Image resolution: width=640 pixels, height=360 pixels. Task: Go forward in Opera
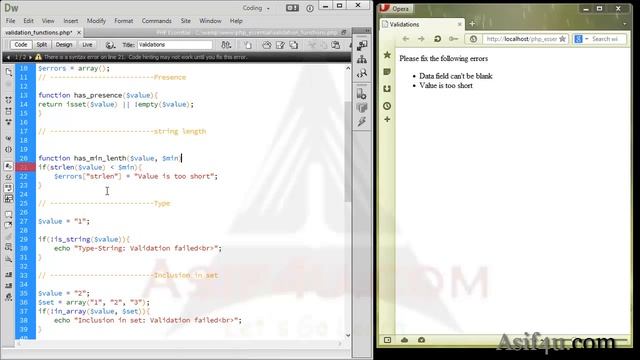[421, 39]
